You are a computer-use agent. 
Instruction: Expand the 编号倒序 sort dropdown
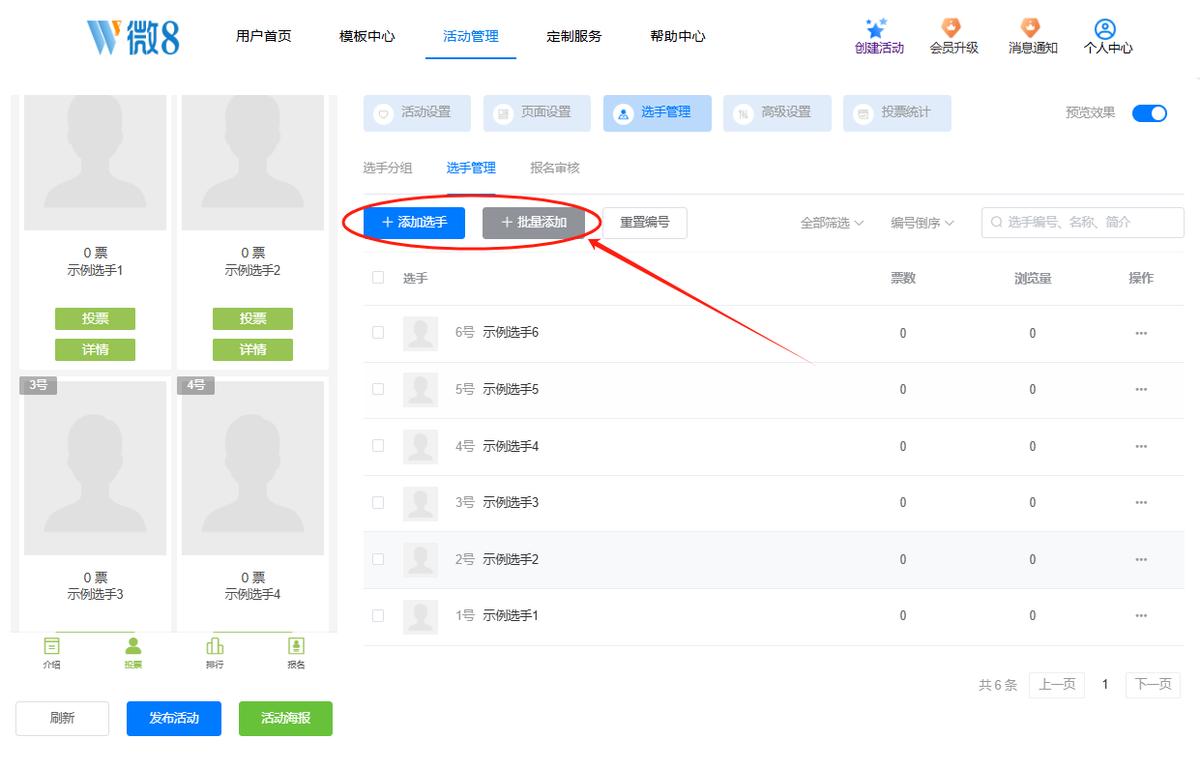tap(923, 223)
